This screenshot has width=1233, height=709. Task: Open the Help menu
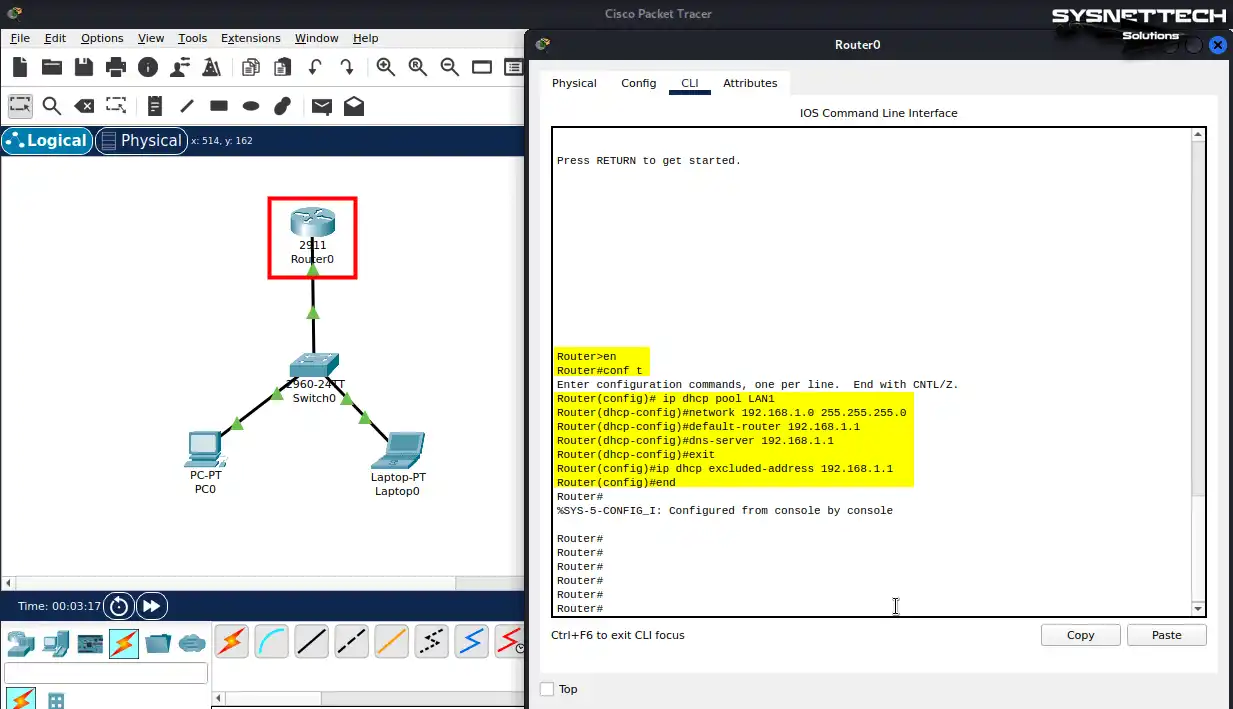pos(366,38)
